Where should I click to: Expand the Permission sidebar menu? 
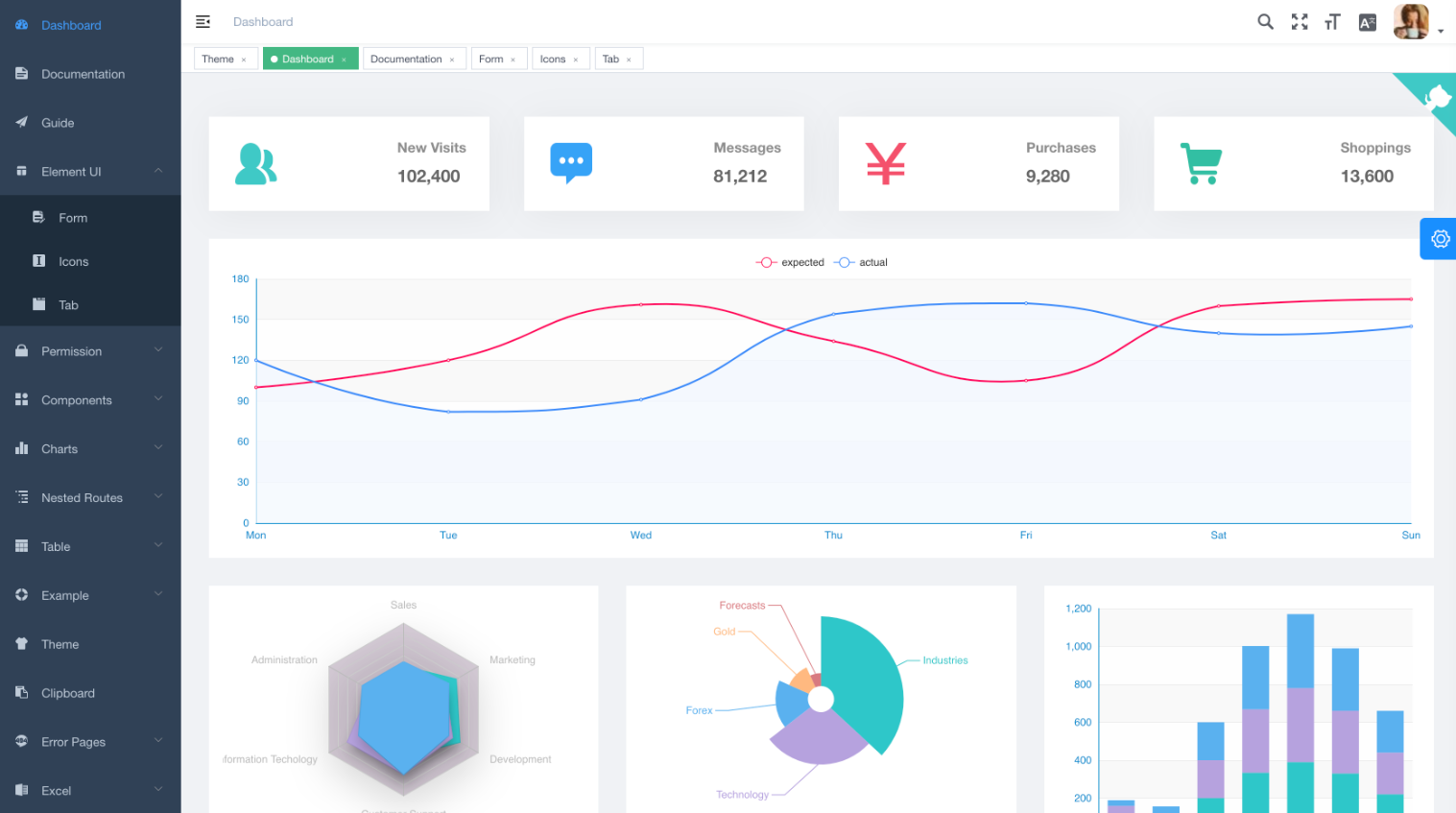pyautogui.click(x=90, y=350)
